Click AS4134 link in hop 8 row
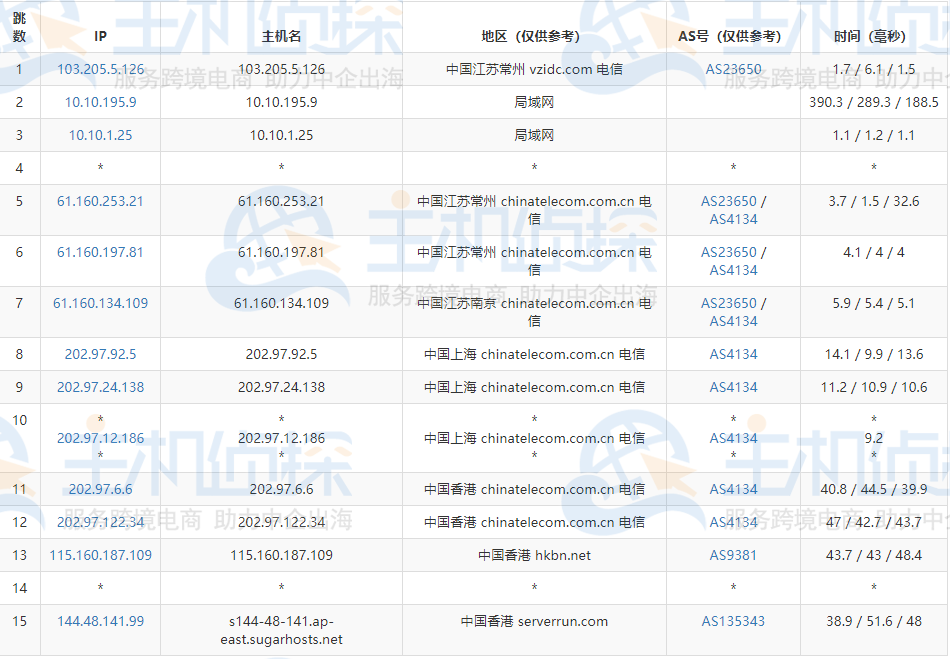The image size is (950, 659). click(x=733, y=354)
